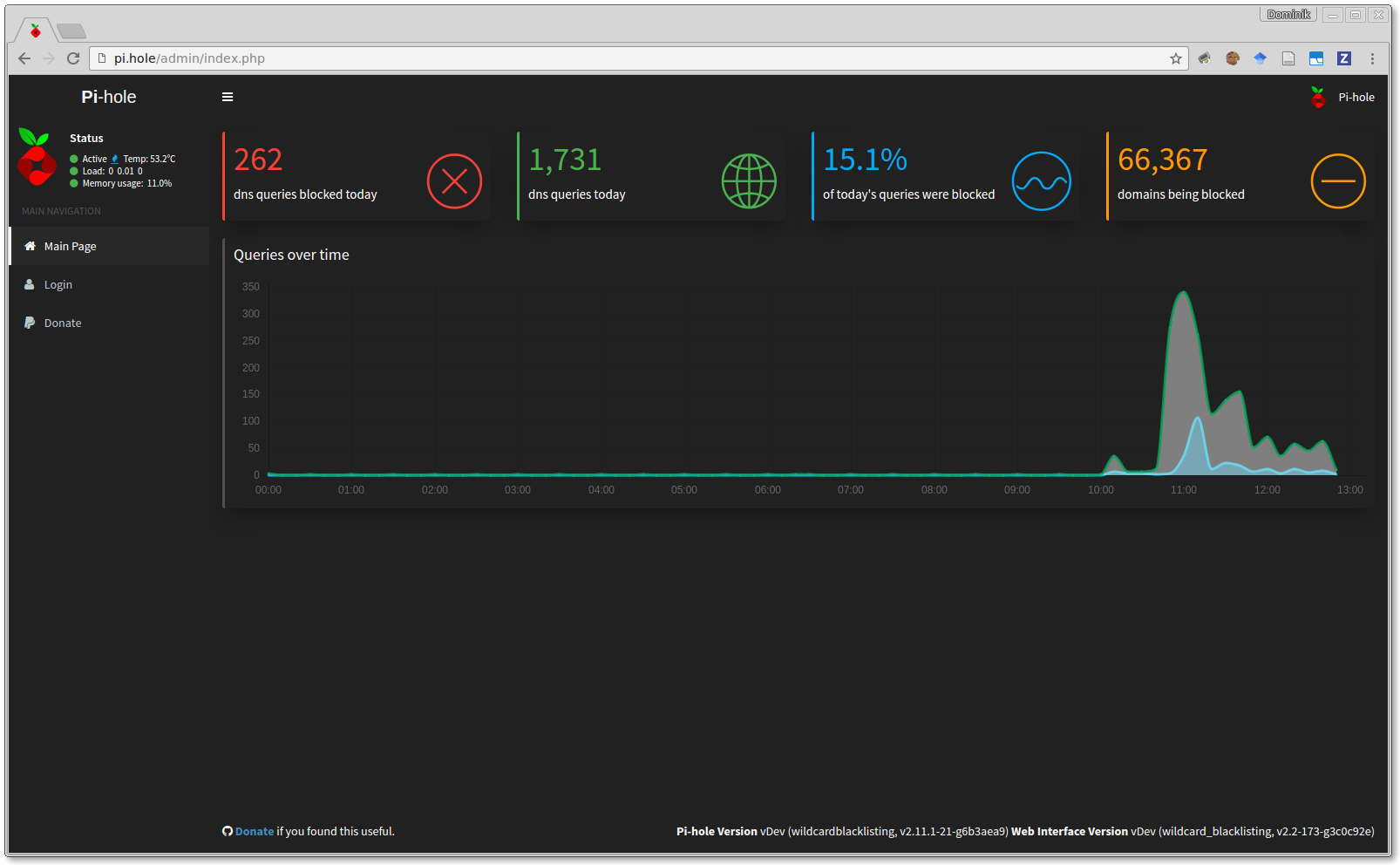Click the Pi-hole title header link
1400x865 pixels.
(109, 97)
